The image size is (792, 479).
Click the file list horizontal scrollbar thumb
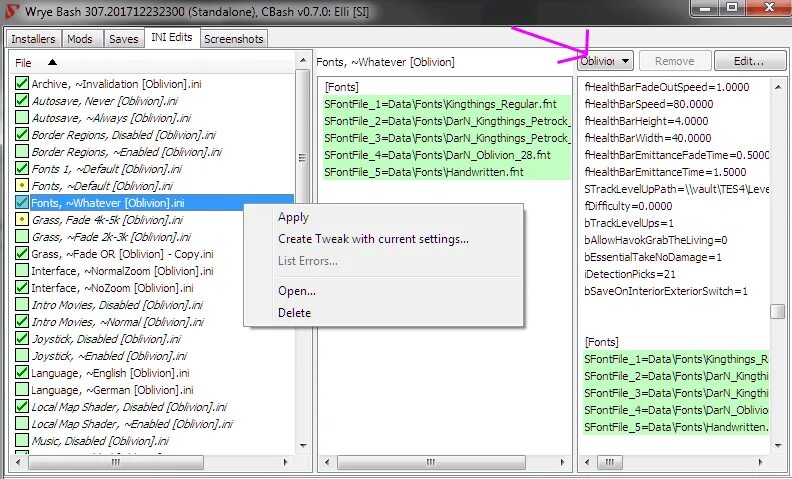116,462
